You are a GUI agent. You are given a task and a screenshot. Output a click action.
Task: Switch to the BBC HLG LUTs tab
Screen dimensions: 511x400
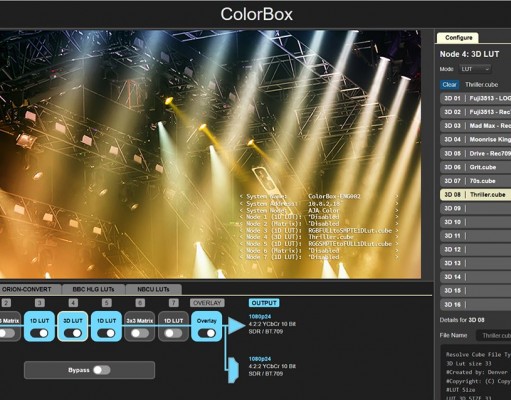point(93,289)
